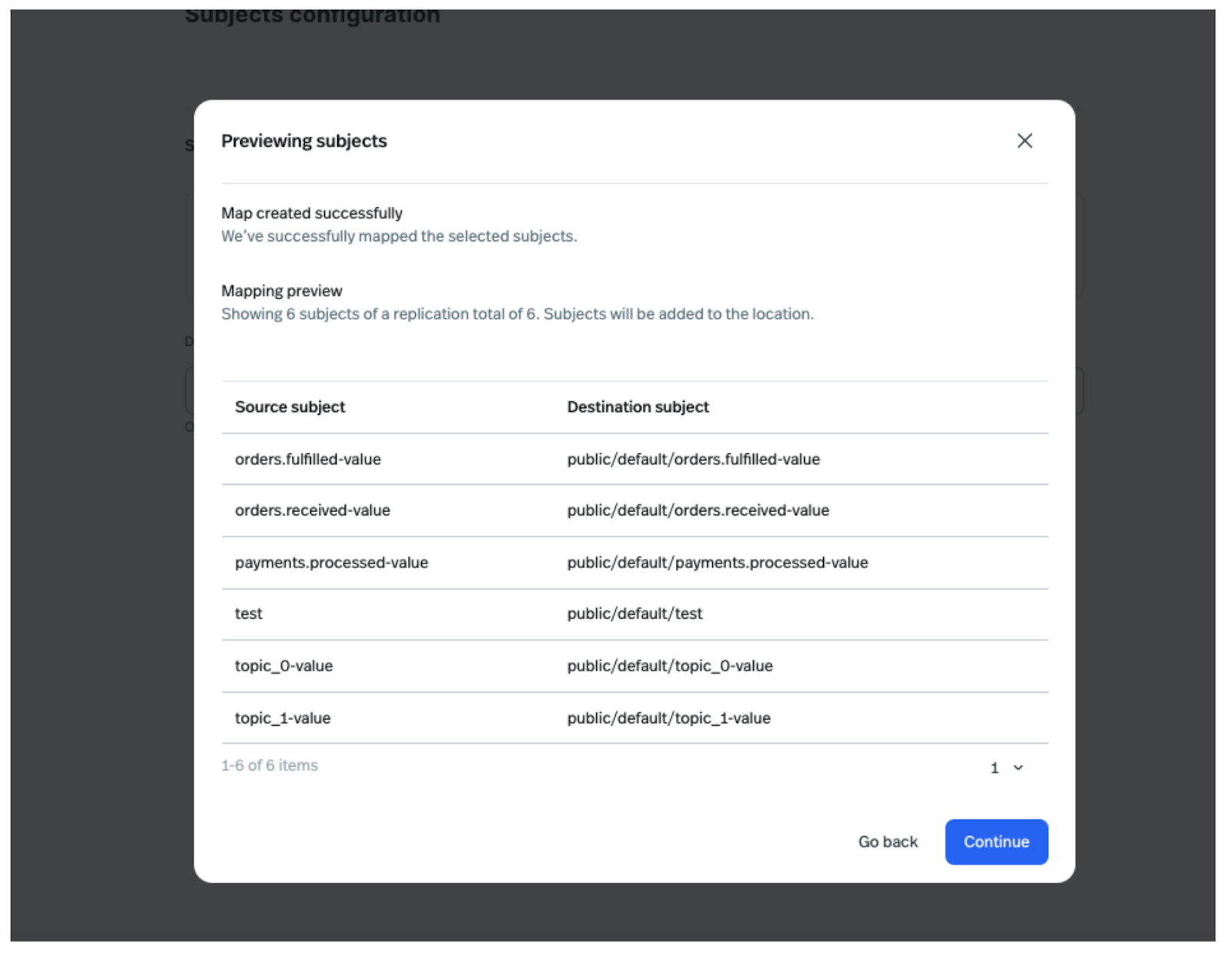
Task: Click destination public/default/orders.received-value
Action: point(698,510)
